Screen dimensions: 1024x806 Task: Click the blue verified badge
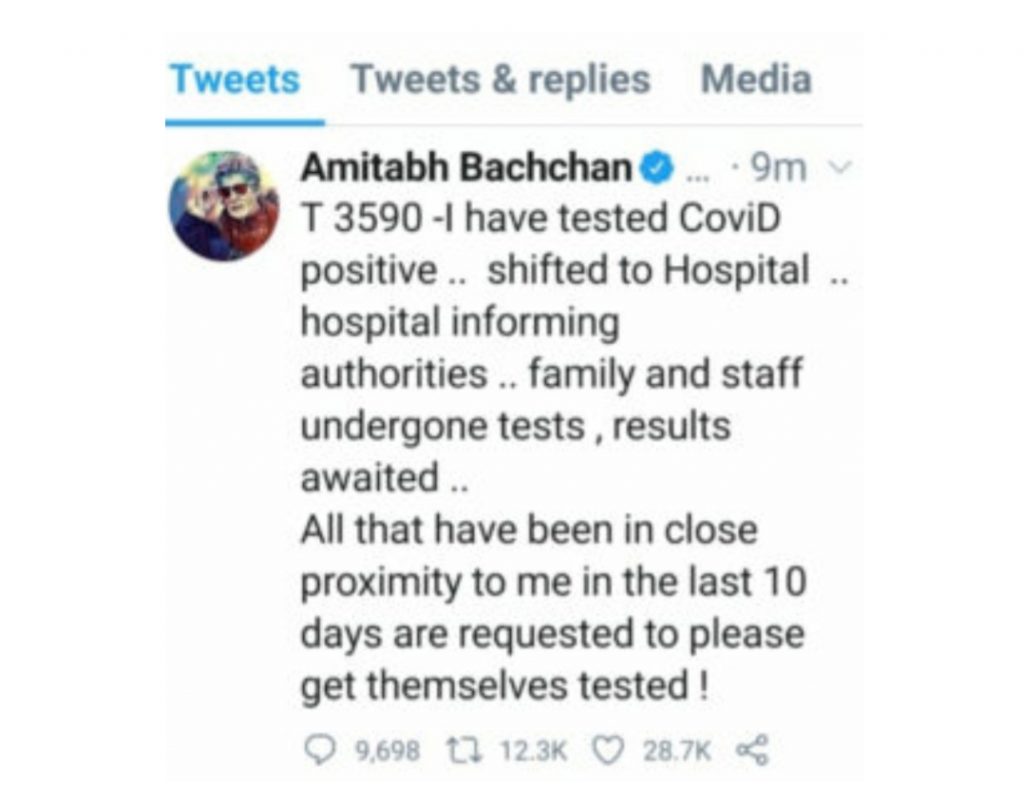click(656, 169)
